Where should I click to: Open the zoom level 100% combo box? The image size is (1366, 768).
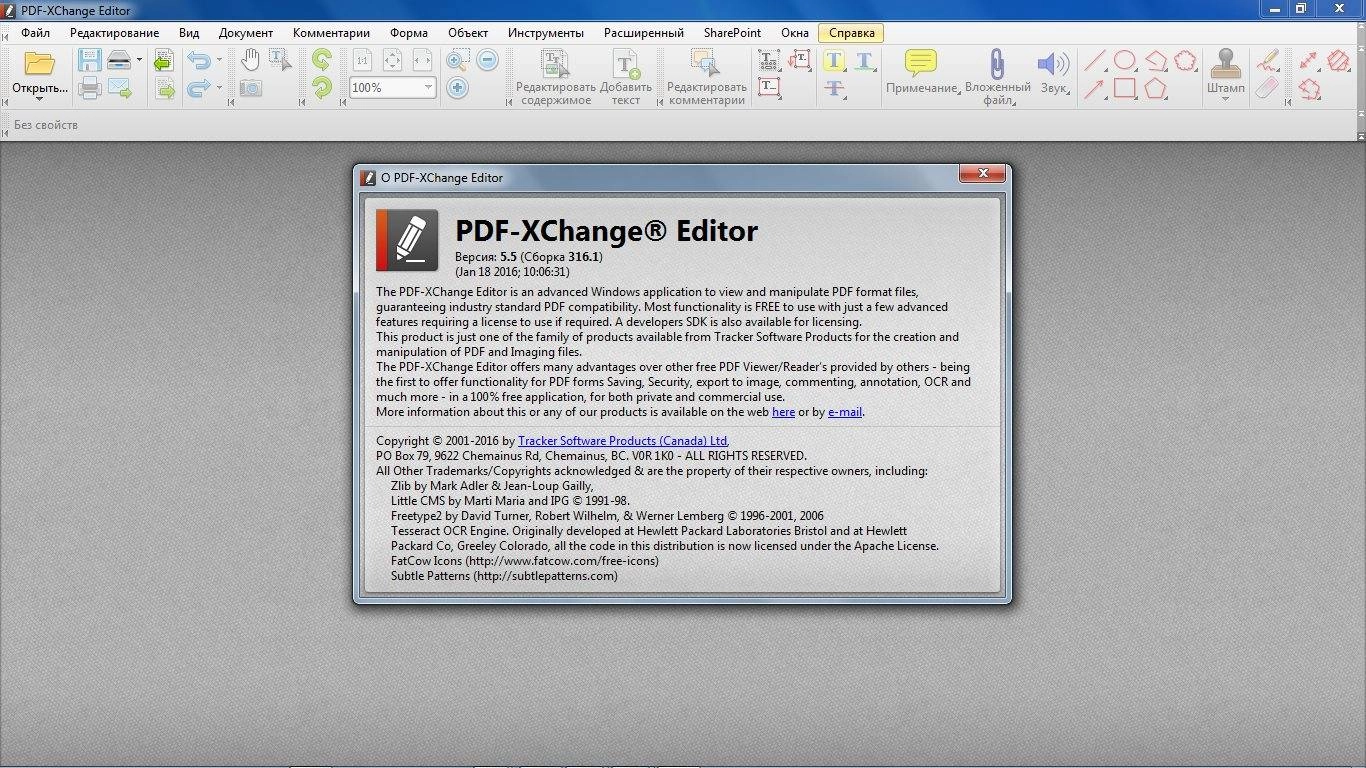coord(392,88)
